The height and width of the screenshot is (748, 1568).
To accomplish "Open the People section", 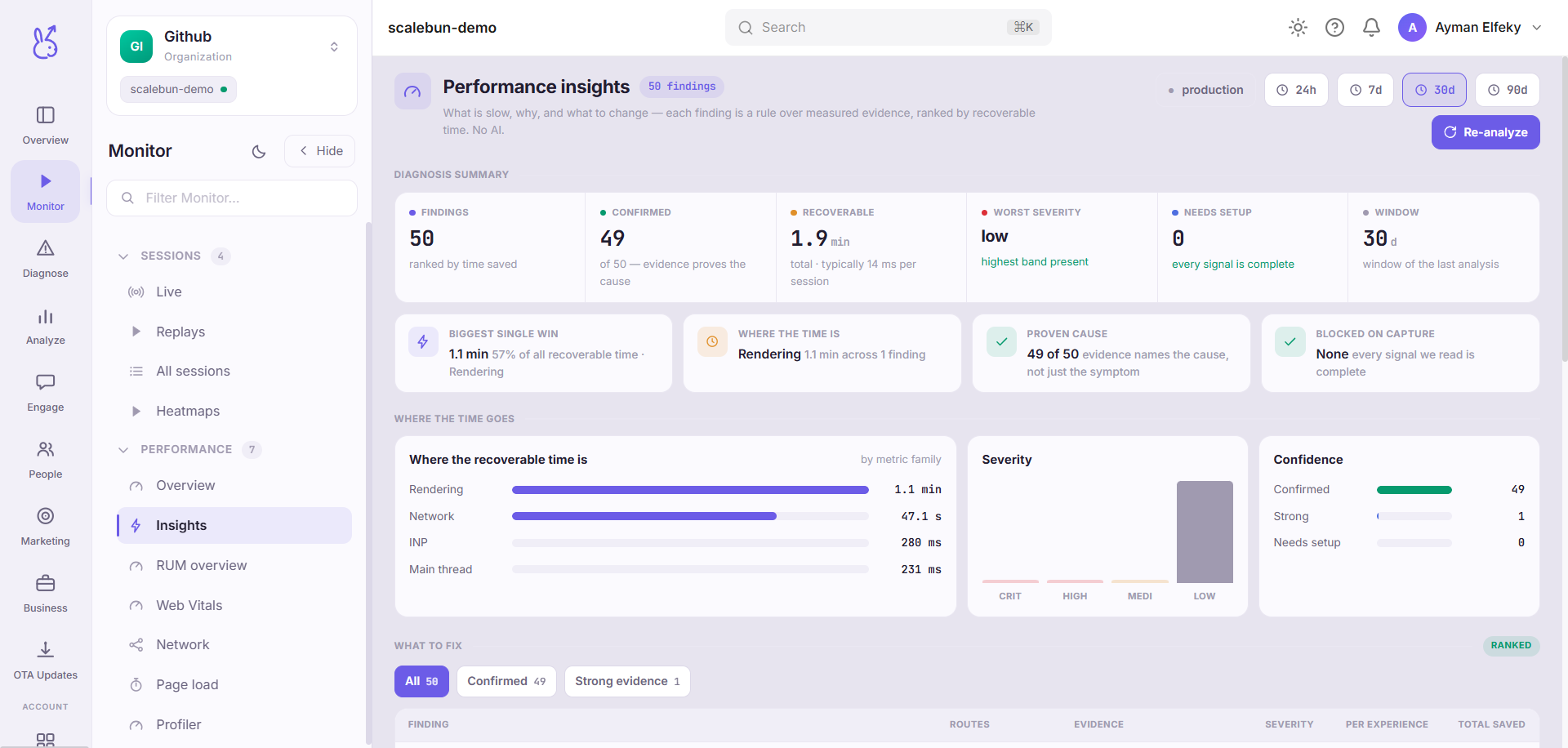I will point(46,460).
